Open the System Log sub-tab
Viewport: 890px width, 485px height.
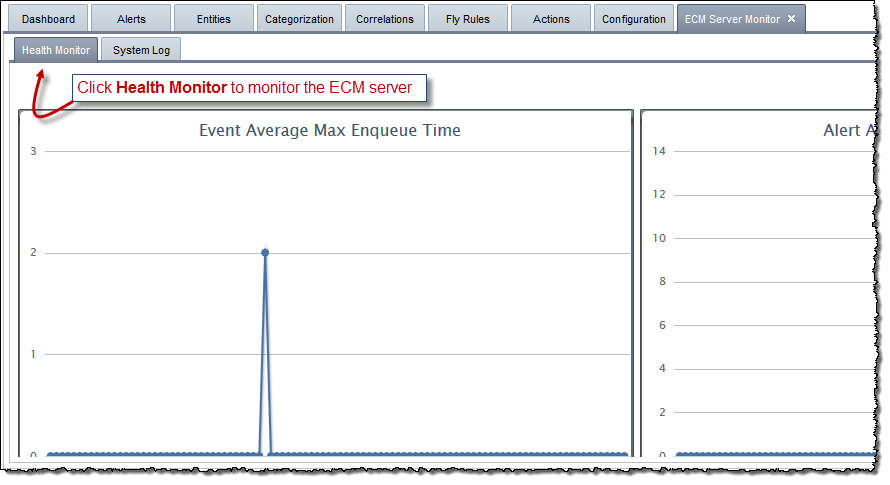click(141, 50)
